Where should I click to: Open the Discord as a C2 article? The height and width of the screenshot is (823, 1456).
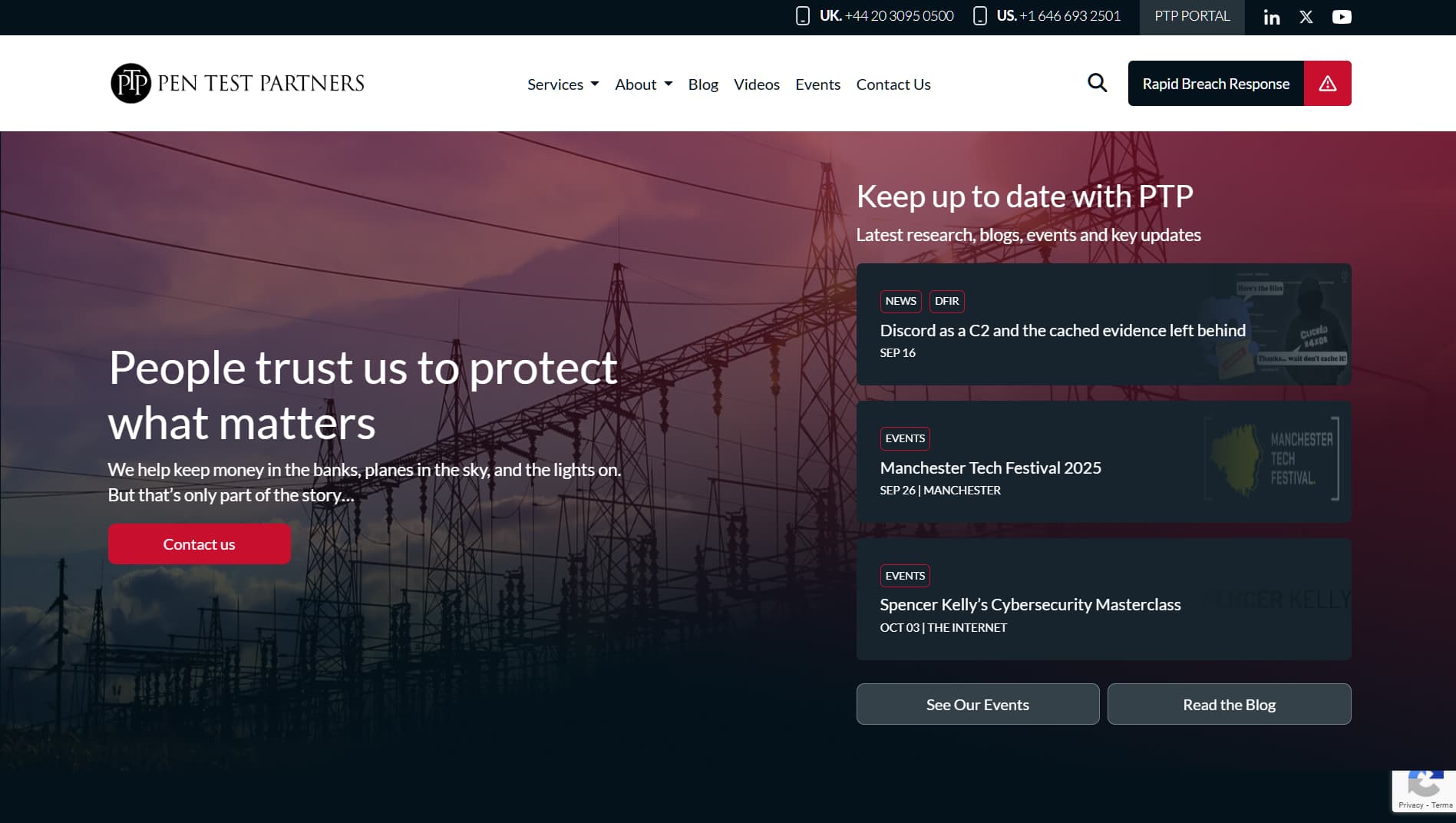pos(1062,330)
